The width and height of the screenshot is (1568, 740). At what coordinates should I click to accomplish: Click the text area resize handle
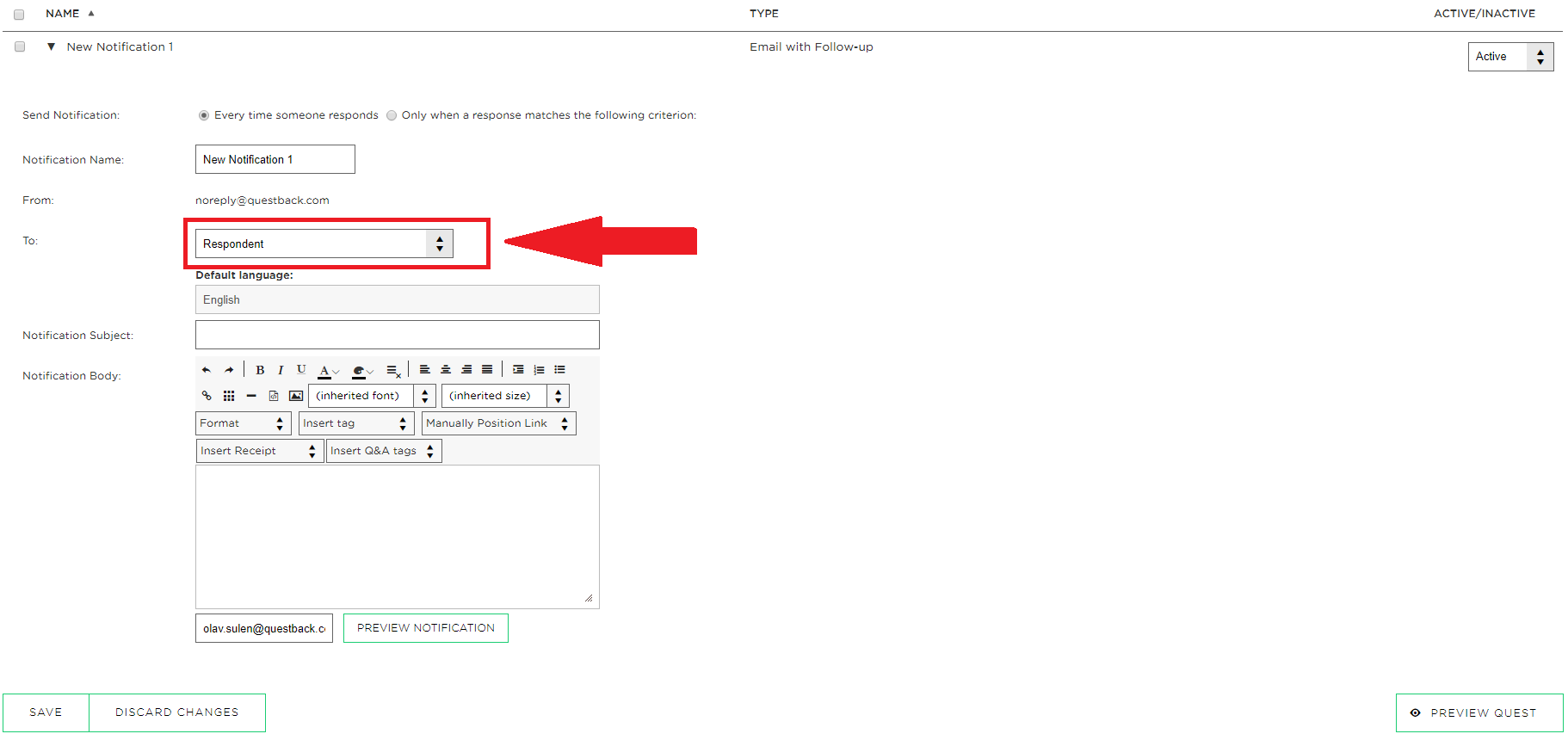589,598
